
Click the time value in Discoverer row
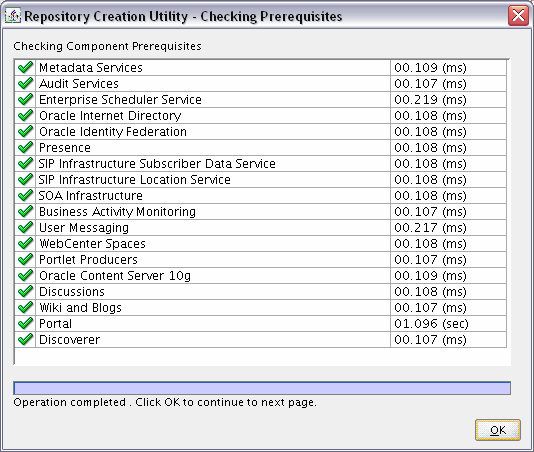[430, 340]
